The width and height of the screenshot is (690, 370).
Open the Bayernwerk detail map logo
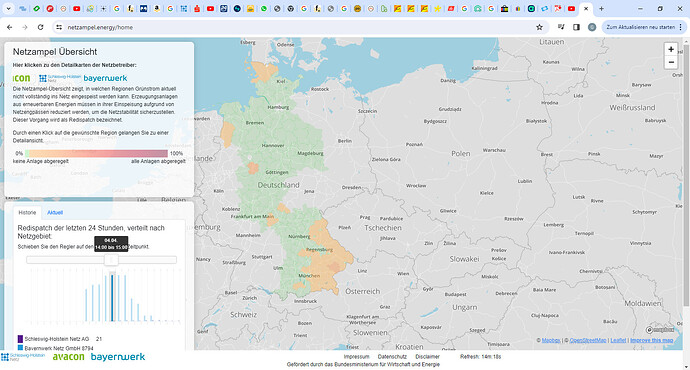point(105,78)
